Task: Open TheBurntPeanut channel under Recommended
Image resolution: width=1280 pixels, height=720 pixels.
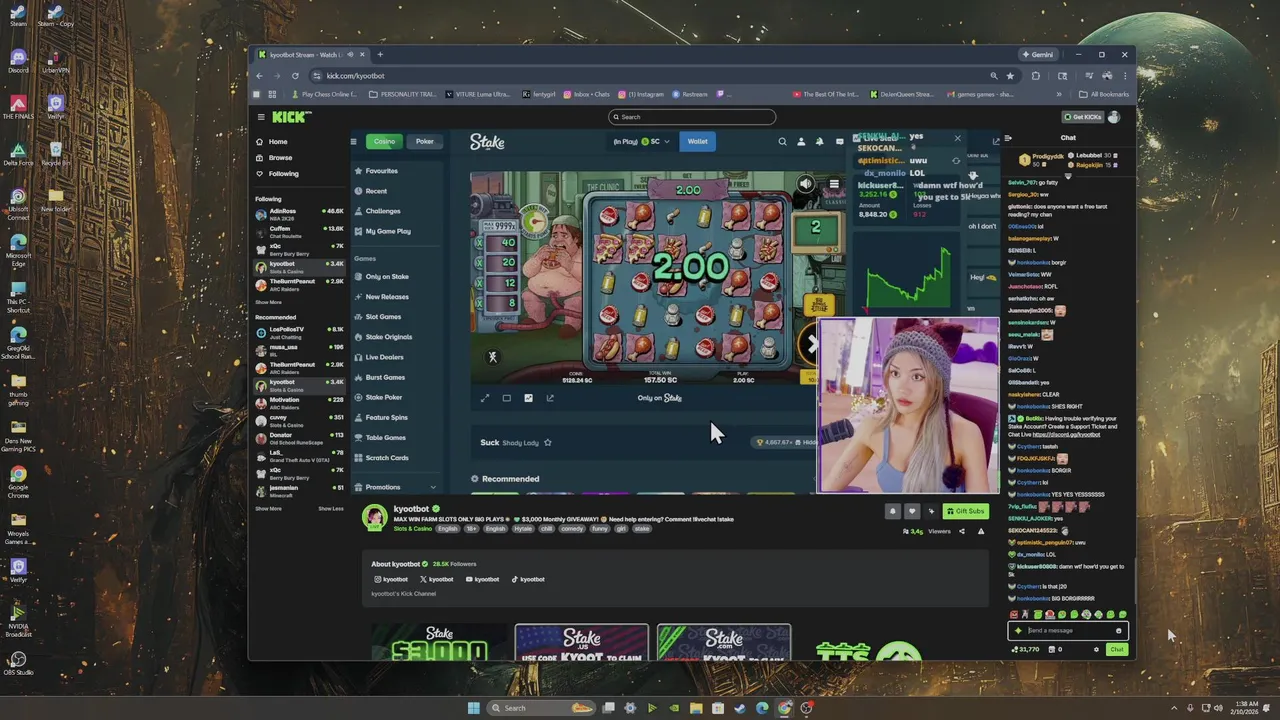Action: 299,366
